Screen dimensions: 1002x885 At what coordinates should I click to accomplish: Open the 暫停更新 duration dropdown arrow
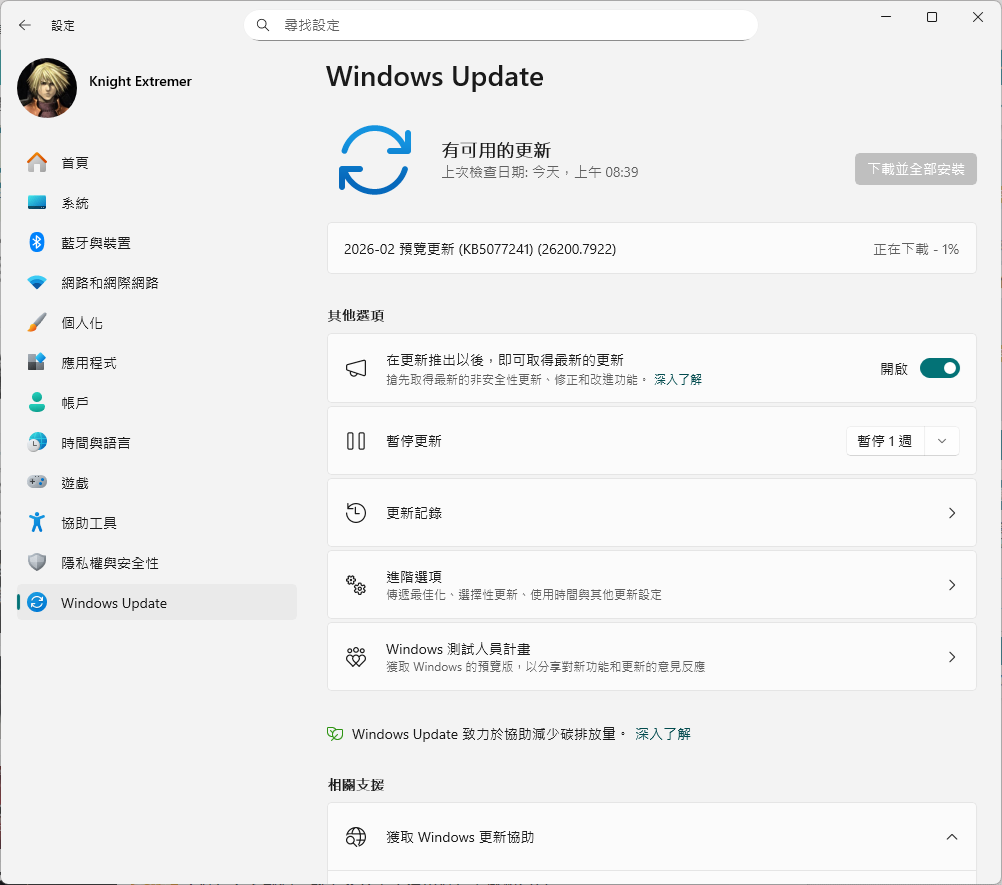pos(941,441)
